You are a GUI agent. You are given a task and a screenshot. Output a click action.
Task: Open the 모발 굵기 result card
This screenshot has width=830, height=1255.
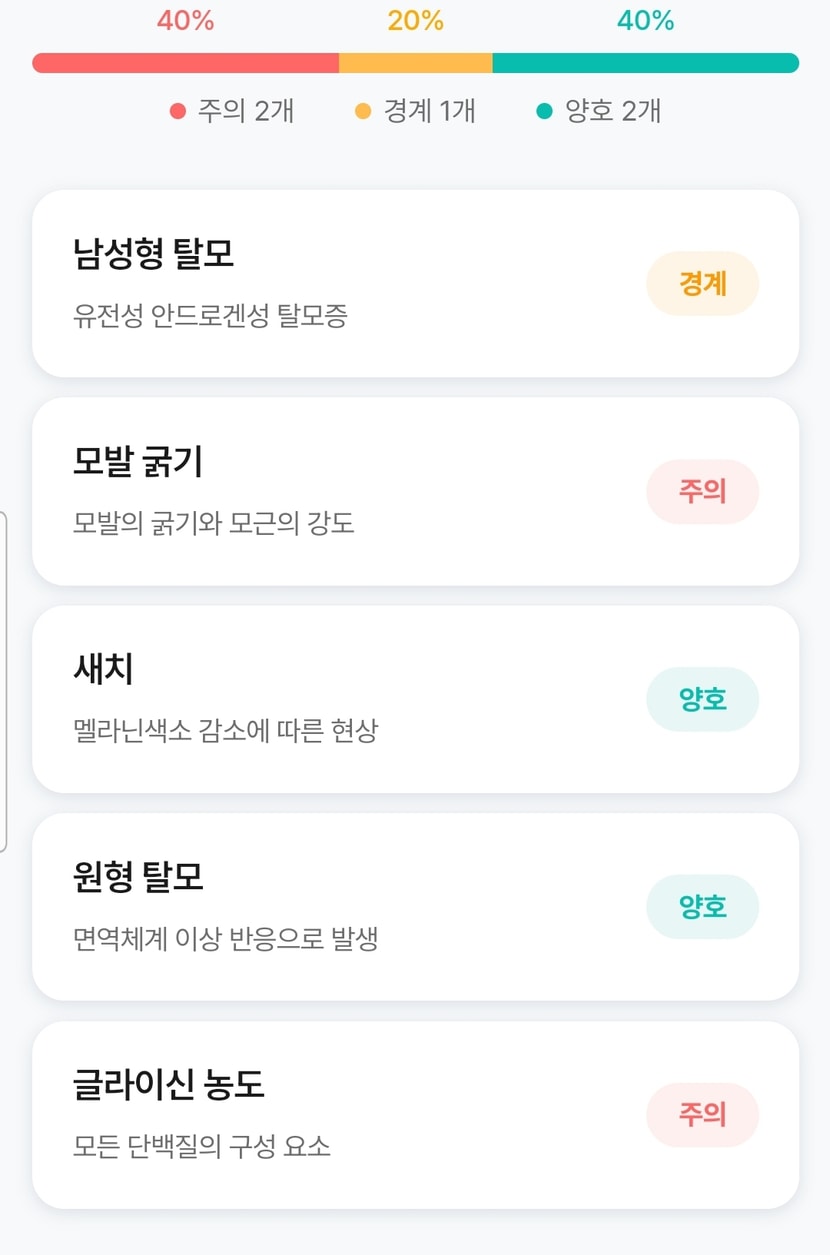click(340, 491)
